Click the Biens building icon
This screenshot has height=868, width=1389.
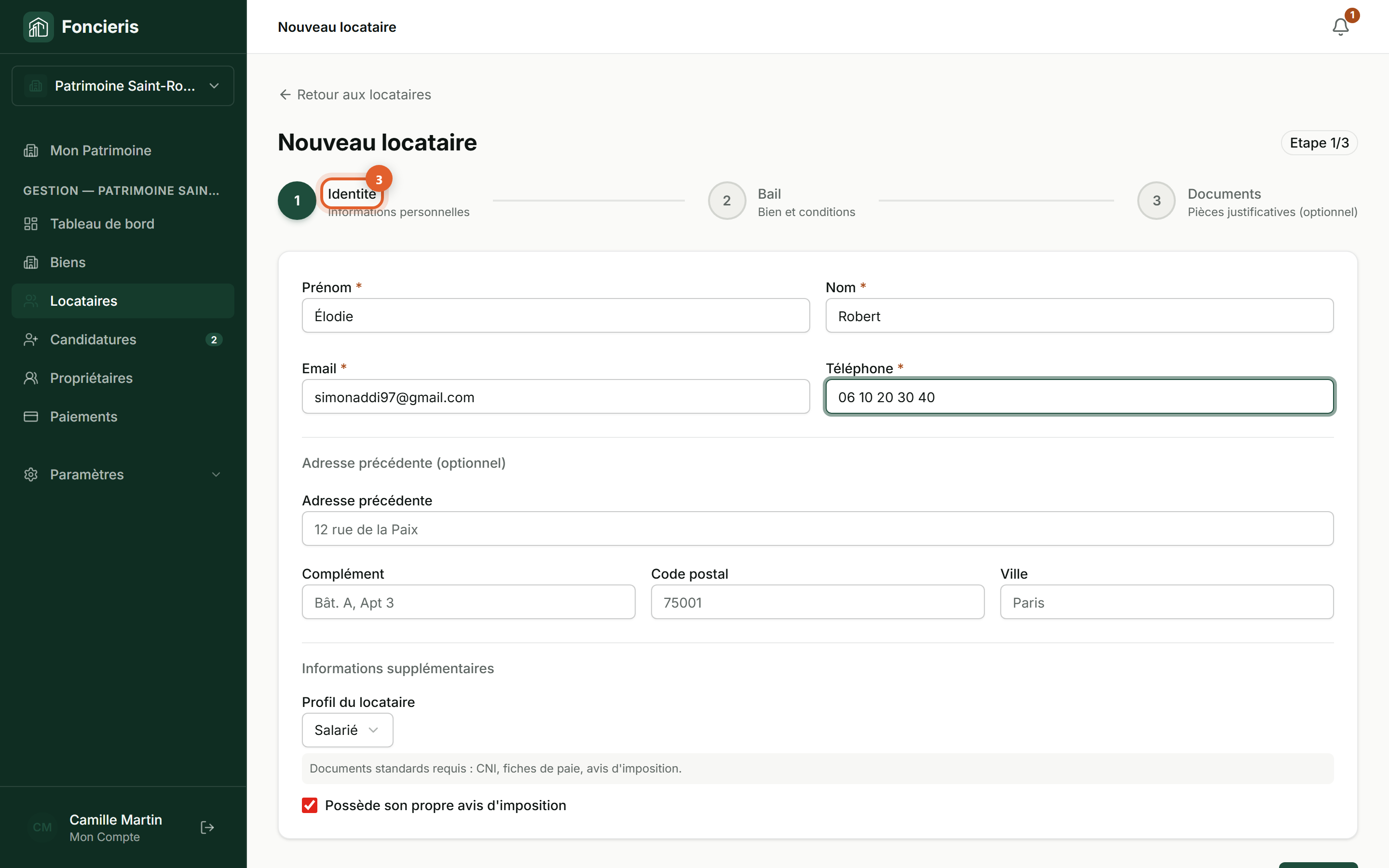click(x=31, y=262)
